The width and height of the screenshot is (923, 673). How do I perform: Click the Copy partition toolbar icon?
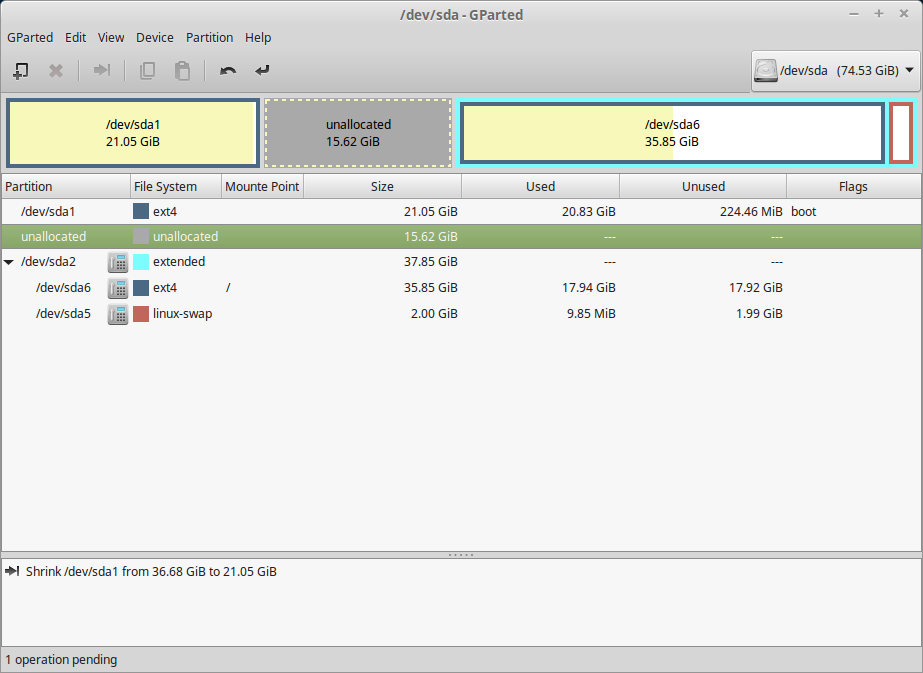coord(147,71)
